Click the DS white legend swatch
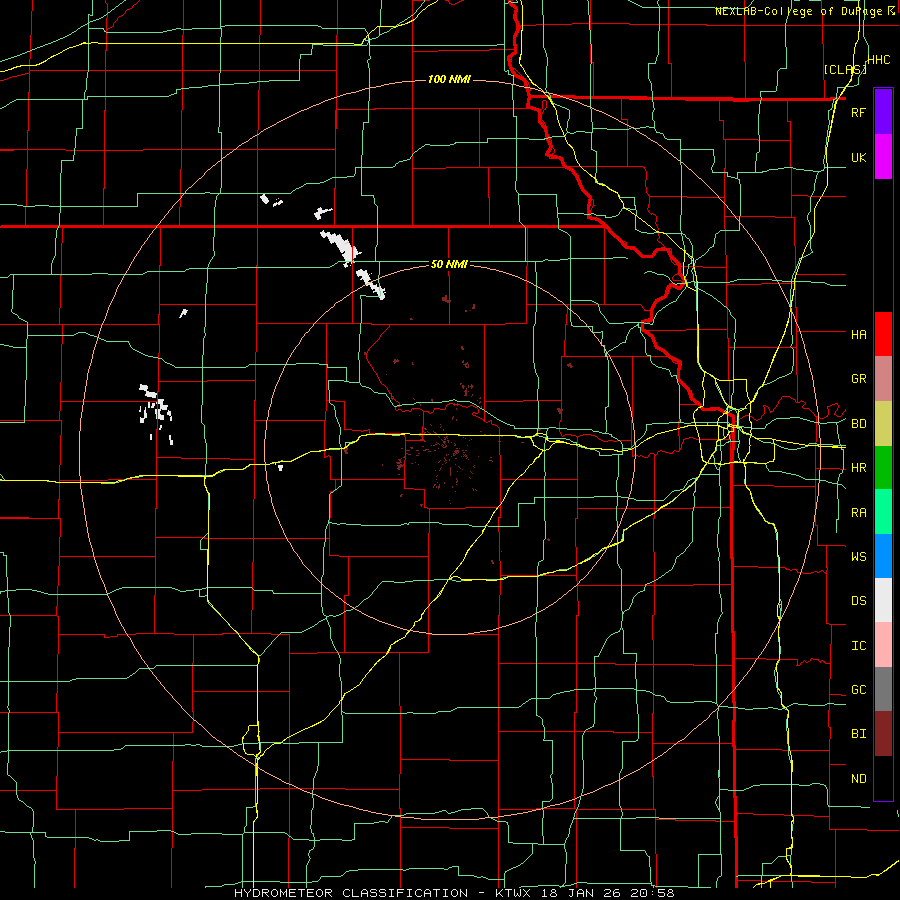The width and height of the screenshot is (900, 900). point(883,600)
